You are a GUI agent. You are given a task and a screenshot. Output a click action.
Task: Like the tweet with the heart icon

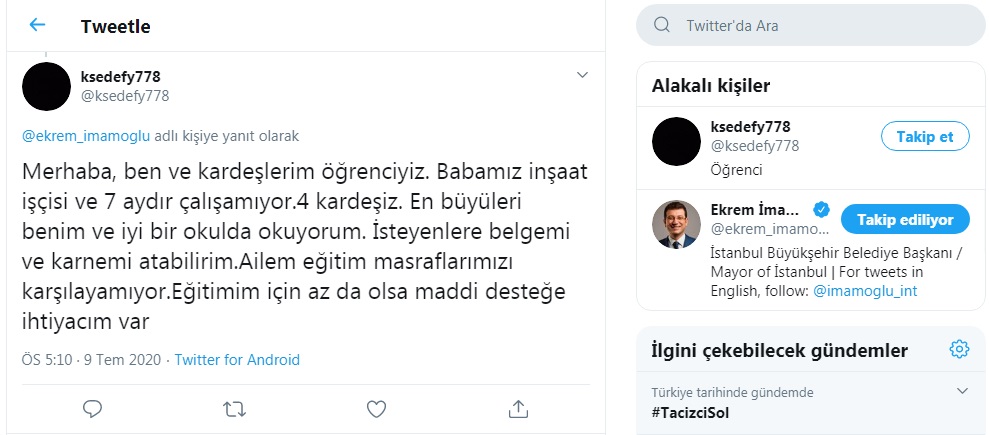(x=376, y=408)
